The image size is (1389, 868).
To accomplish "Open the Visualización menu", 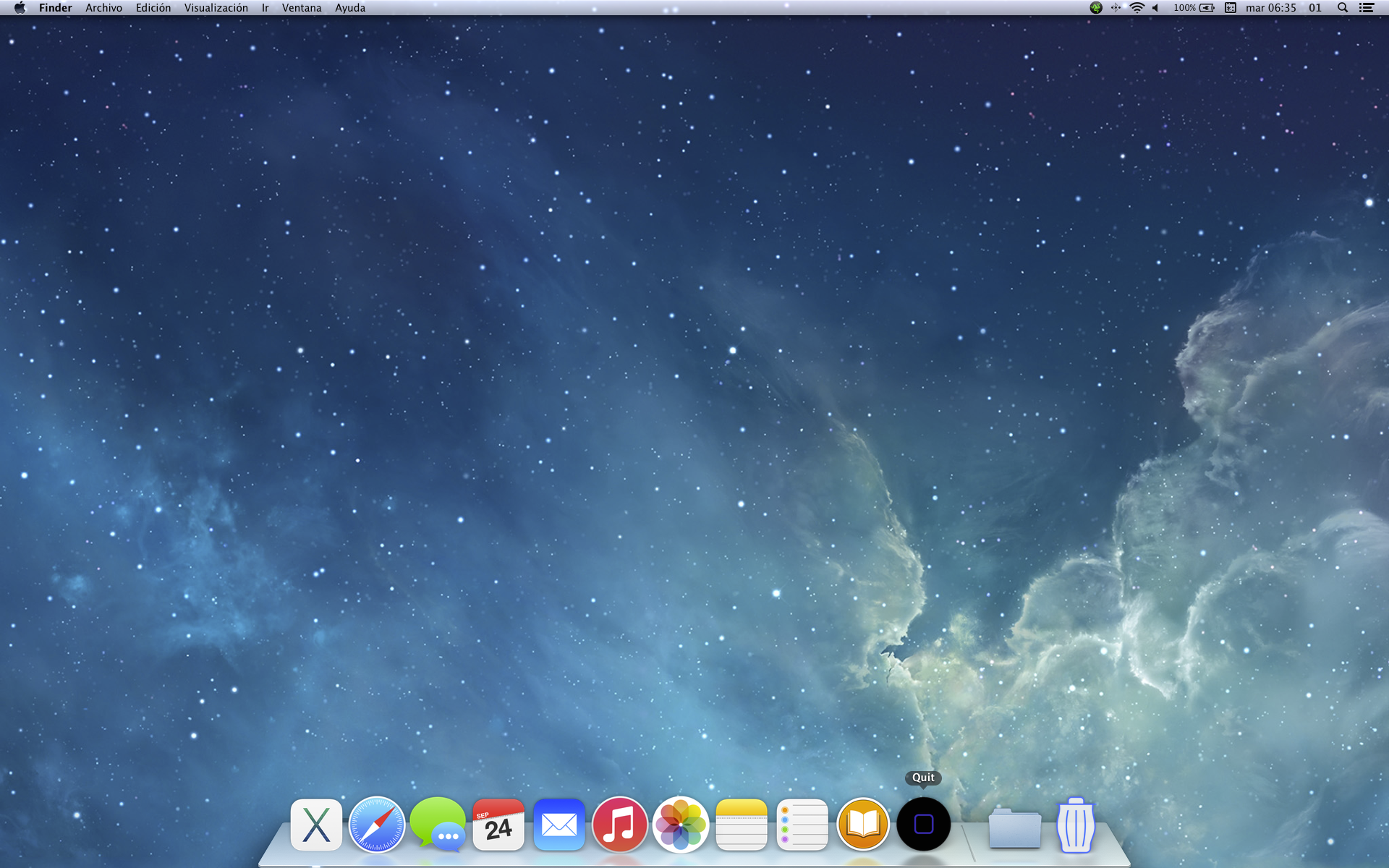I will point(216,8).
